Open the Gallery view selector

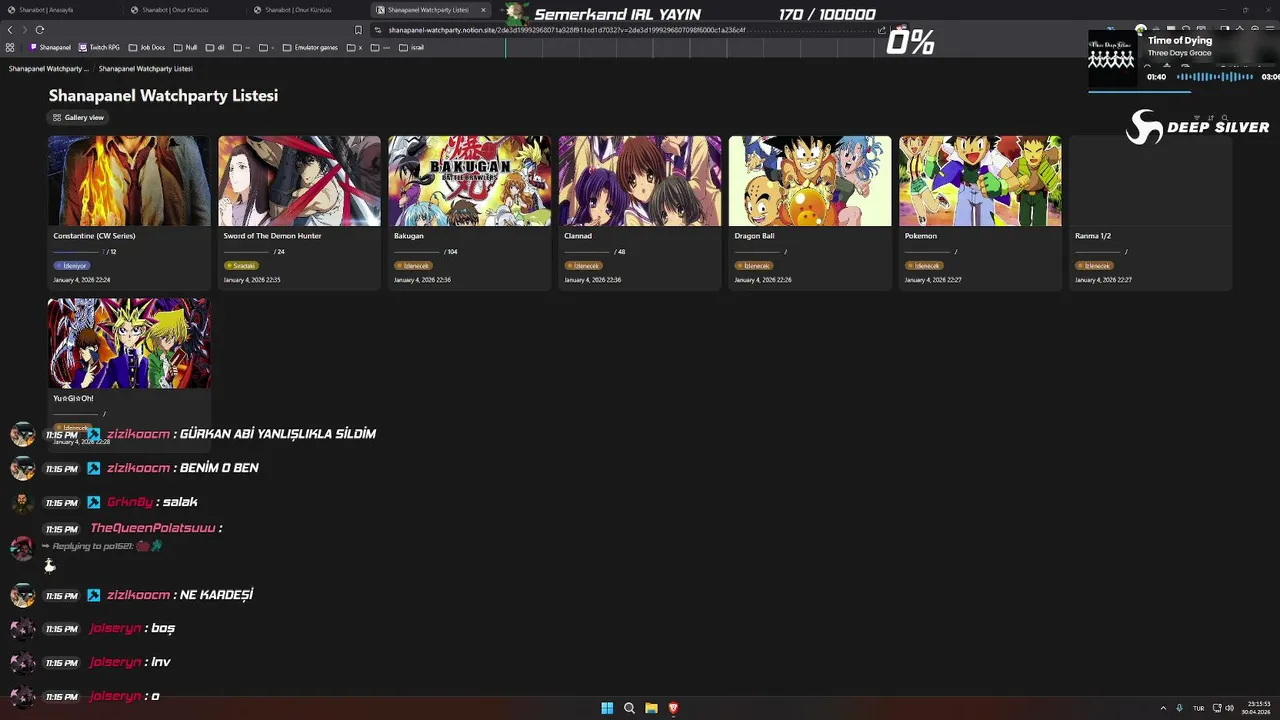(x=78, y=118)
